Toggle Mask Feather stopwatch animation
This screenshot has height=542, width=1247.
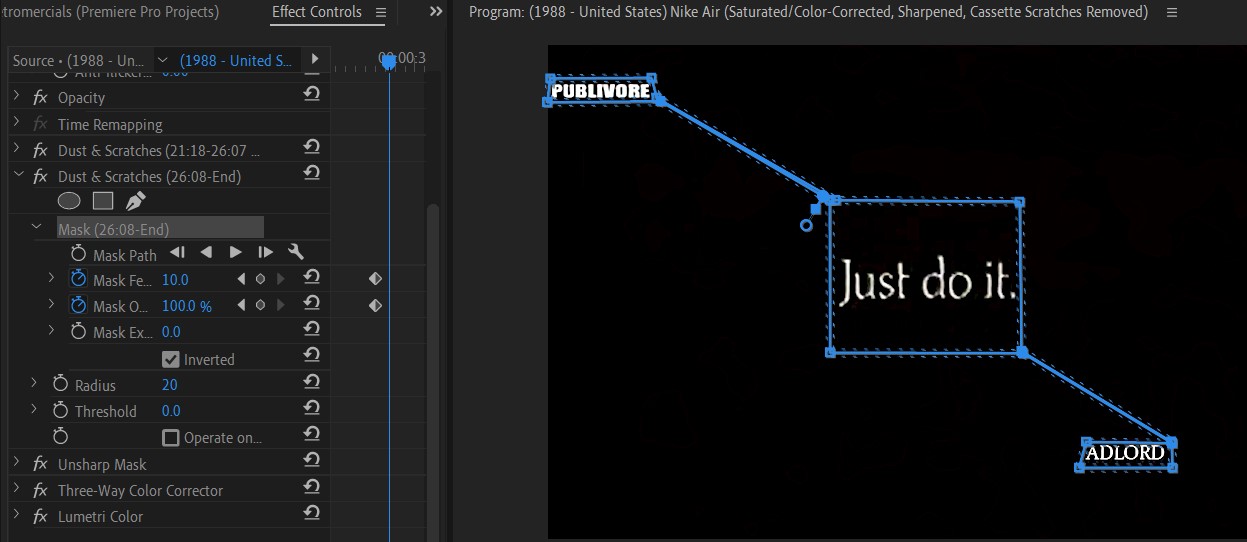[x=79, y=279]
